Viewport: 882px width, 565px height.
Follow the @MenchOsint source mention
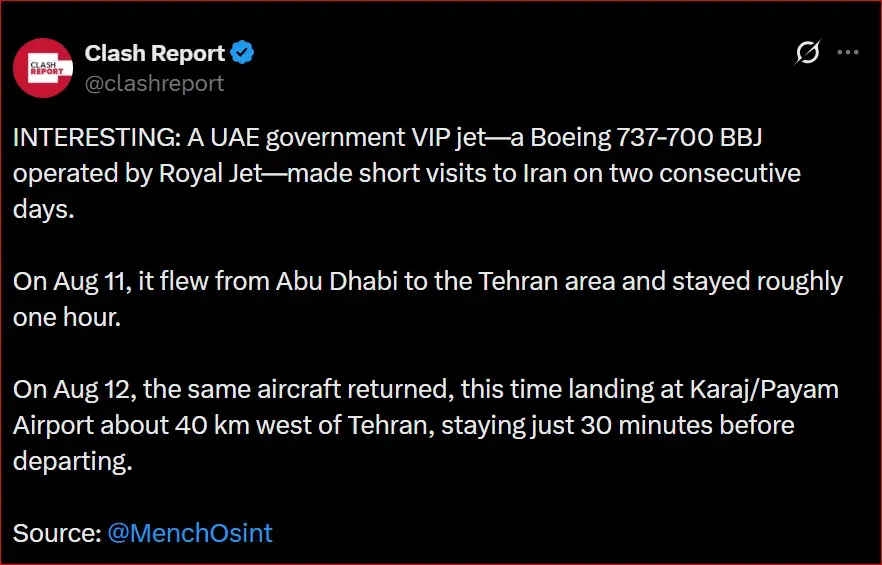190,532
